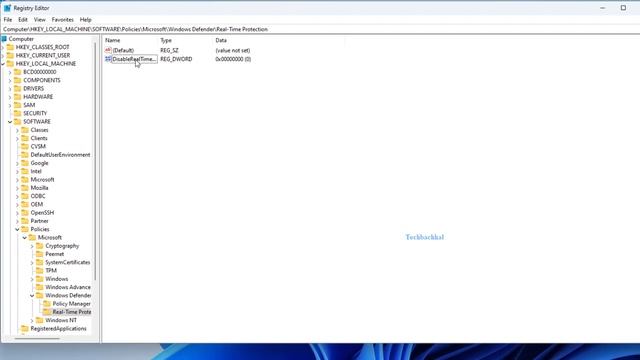Select the (Default) value name

point(123,50)
